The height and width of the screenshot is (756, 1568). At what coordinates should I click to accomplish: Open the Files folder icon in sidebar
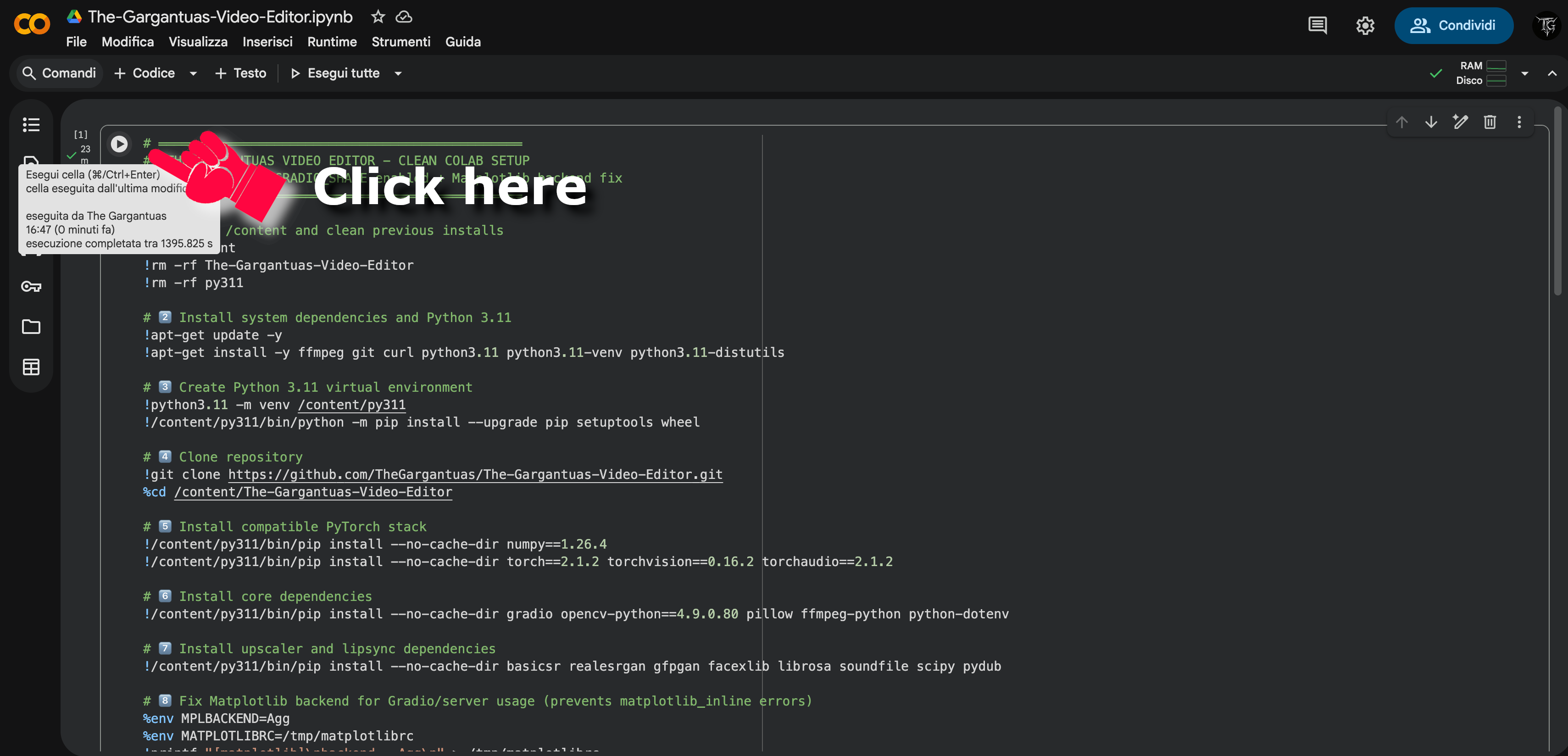pos(31,327)
